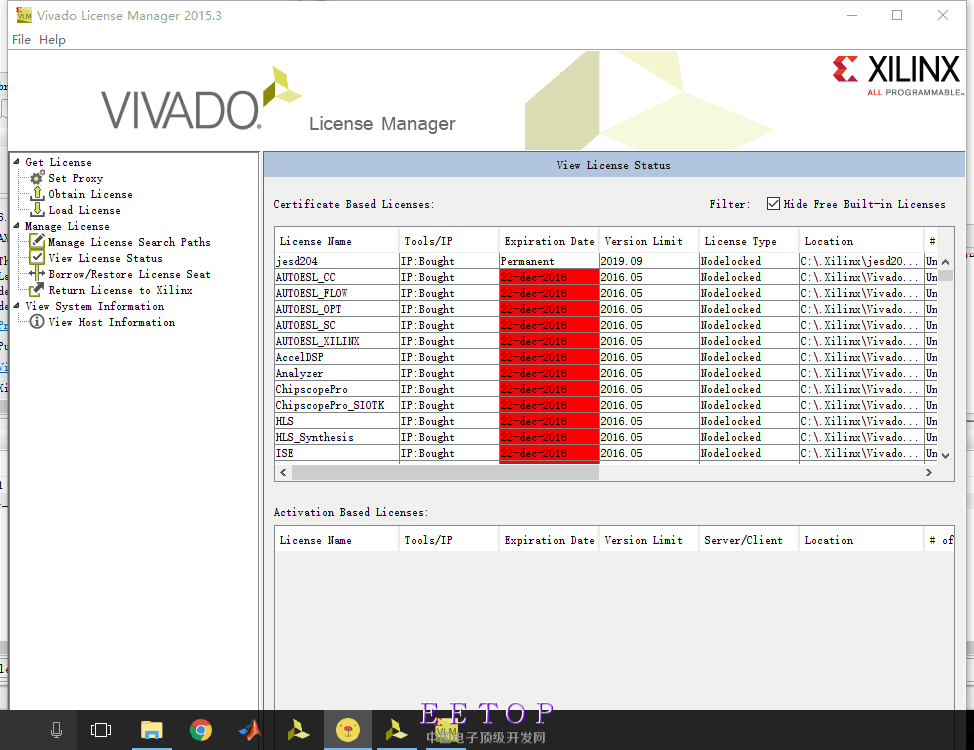Collapse the Get License tree node

click(x=17, y=162)
